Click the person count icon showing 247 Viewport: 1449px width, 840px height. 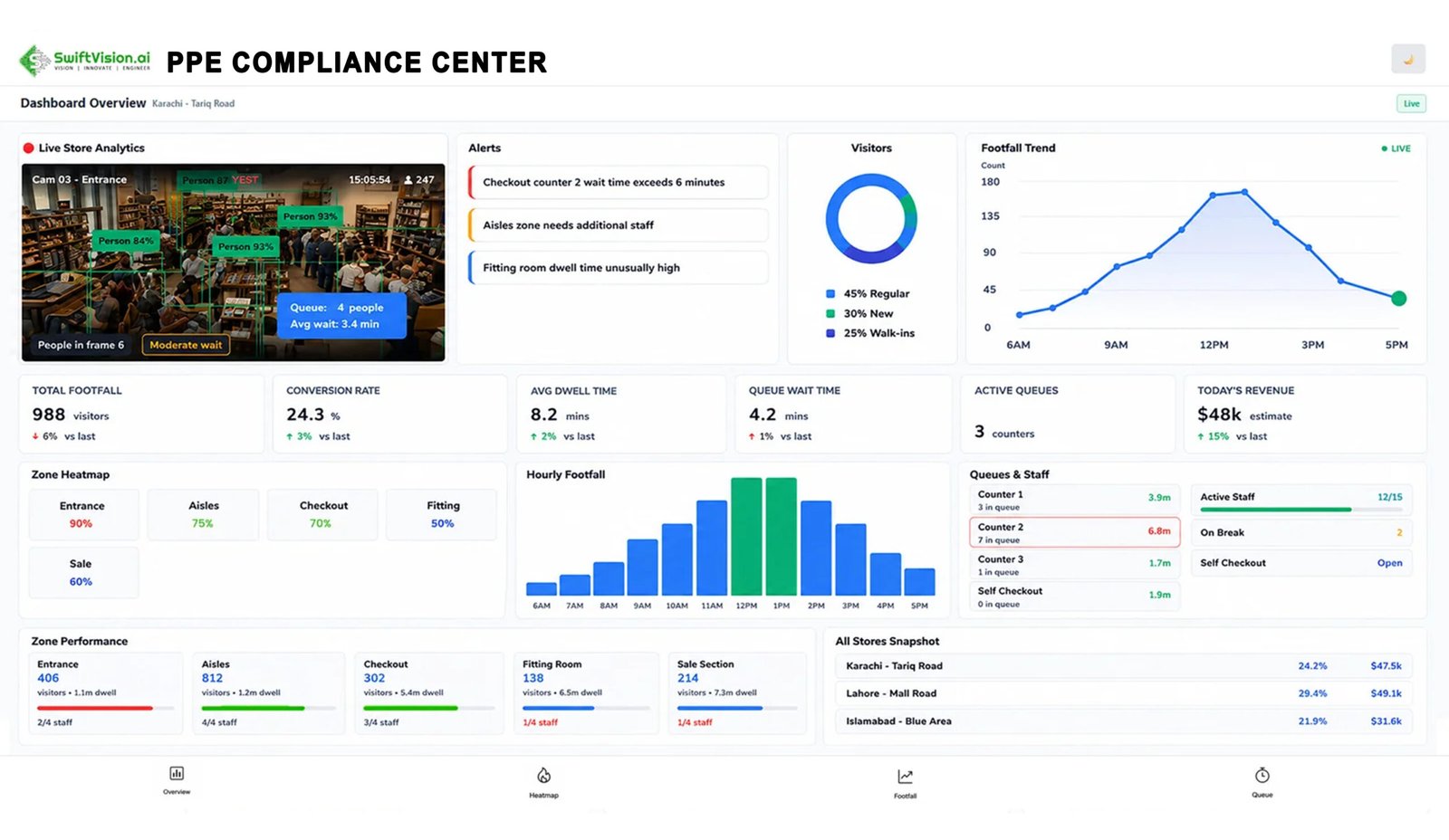pos(408,180)
